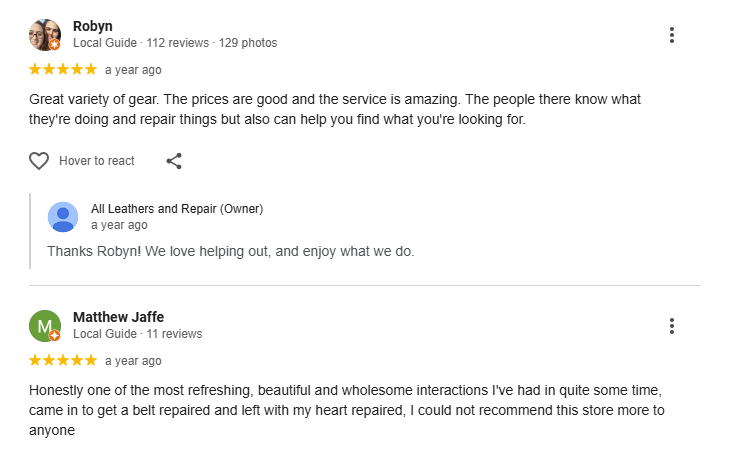Click the "a year ago" timestamp on Robyn's review
Image resolution: width=734 pixels, height=461 pixels.
(133, 70)
